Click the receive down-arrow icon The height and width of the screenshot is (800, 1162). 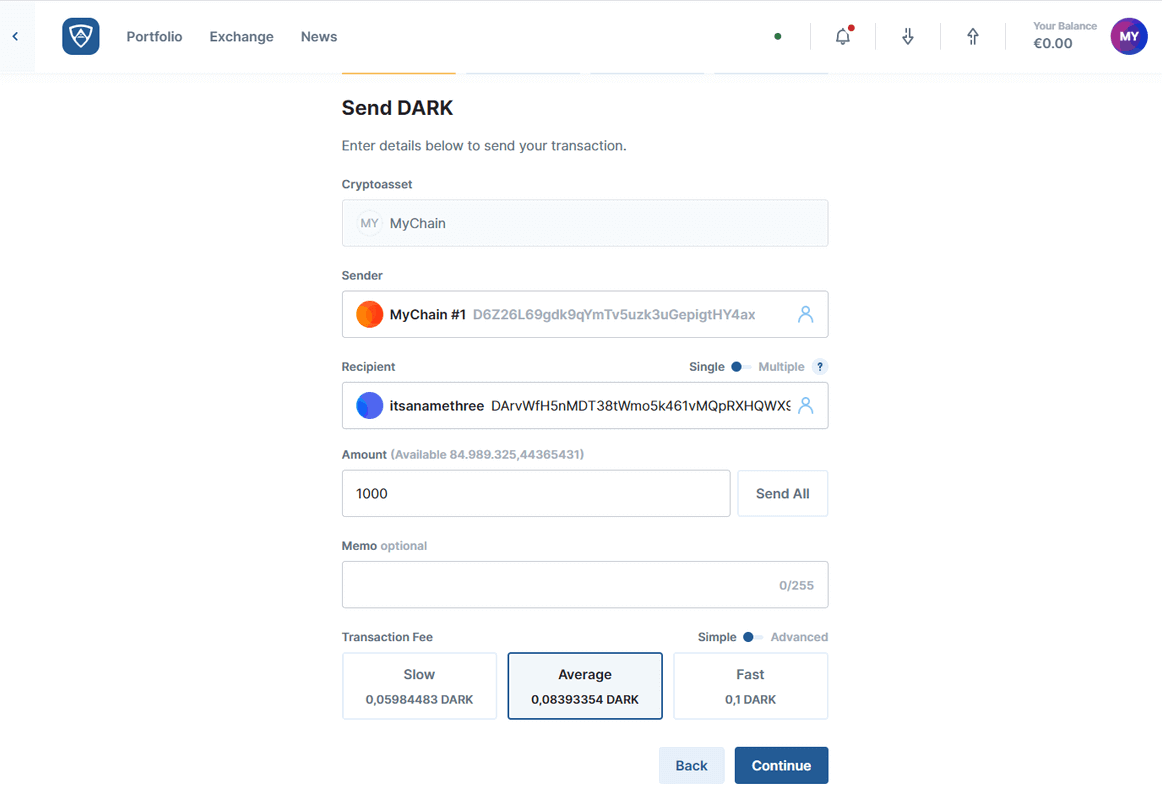click(908, 37)
